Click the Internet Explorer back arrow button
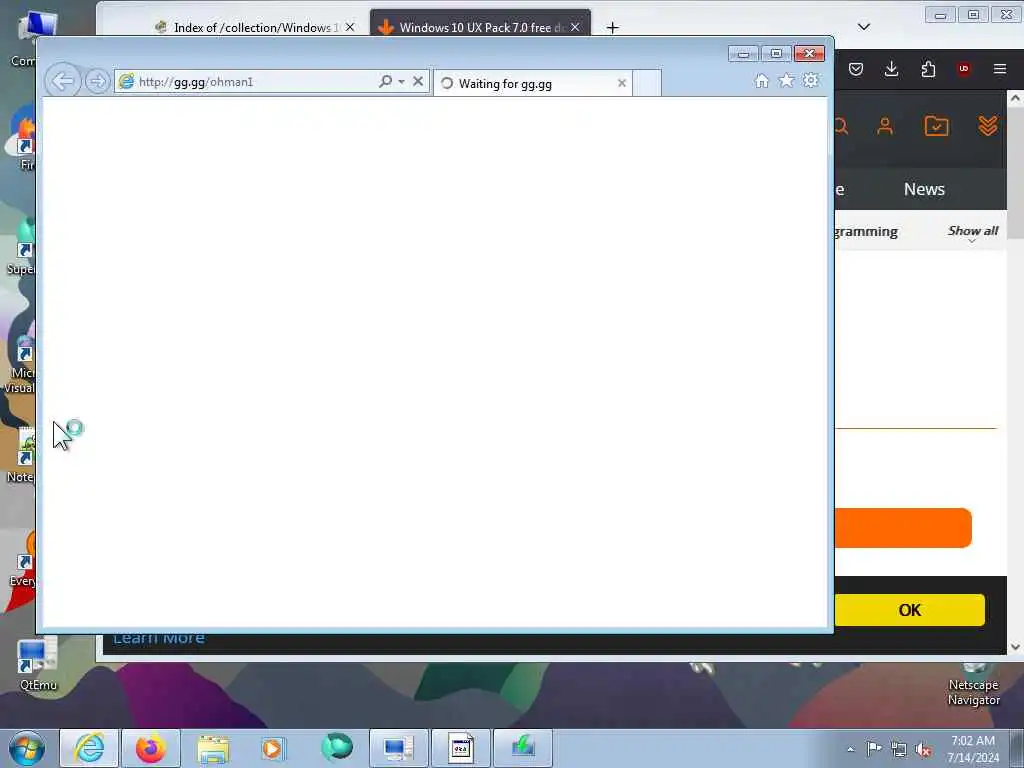Screen dimensions: 1024x768 pyautogui.click(x=63, y=81)
